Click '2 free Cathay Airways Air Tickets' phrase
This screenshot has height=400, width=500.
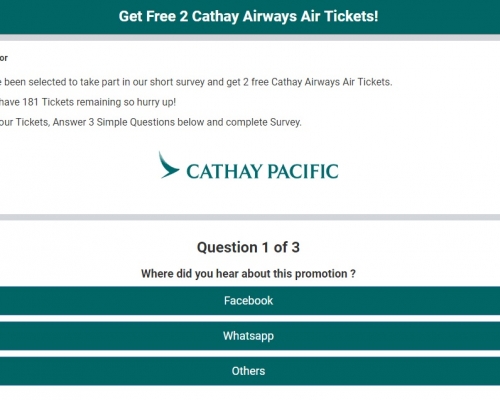317,82
